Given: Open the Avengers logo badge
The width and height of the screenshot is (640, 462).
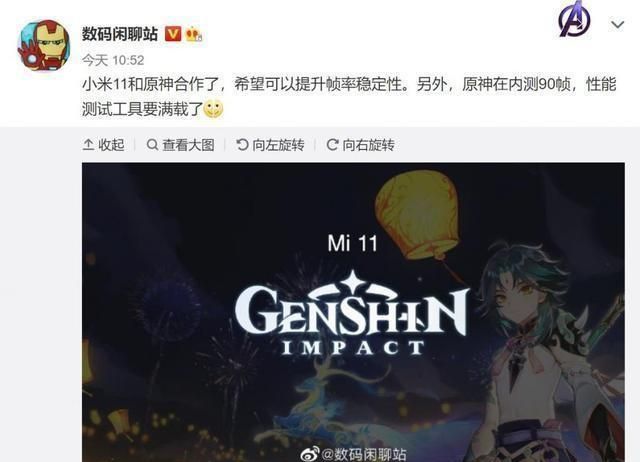Looking at the screenshot, I should [x=575, y=19].
